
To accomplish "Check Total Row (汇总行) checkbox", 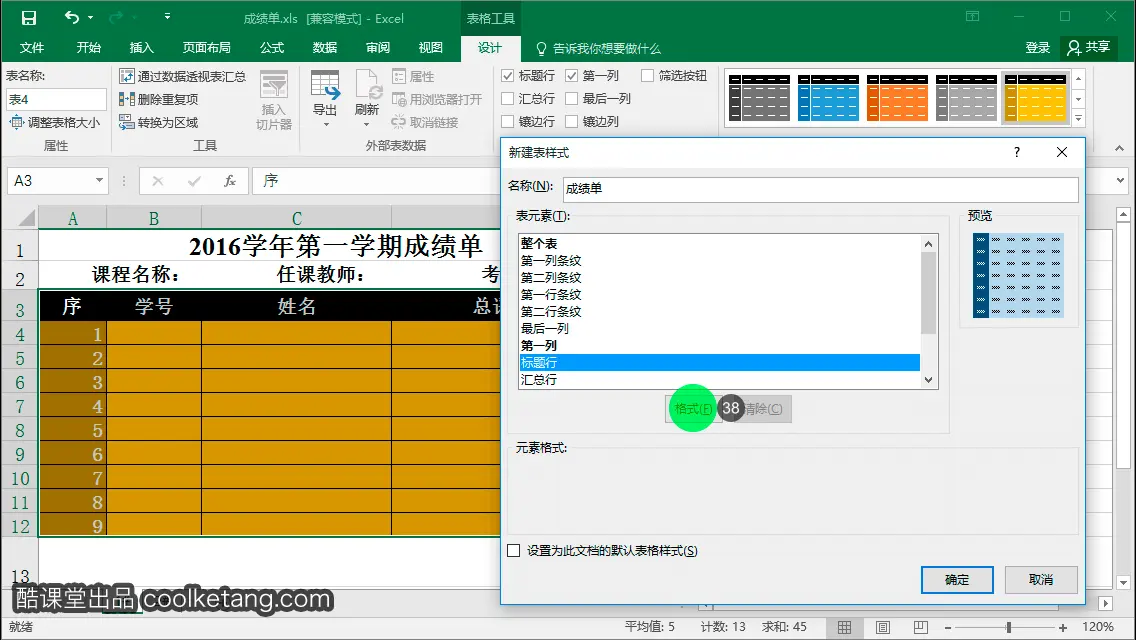I will pyautogui.click(x=508, y=99).
